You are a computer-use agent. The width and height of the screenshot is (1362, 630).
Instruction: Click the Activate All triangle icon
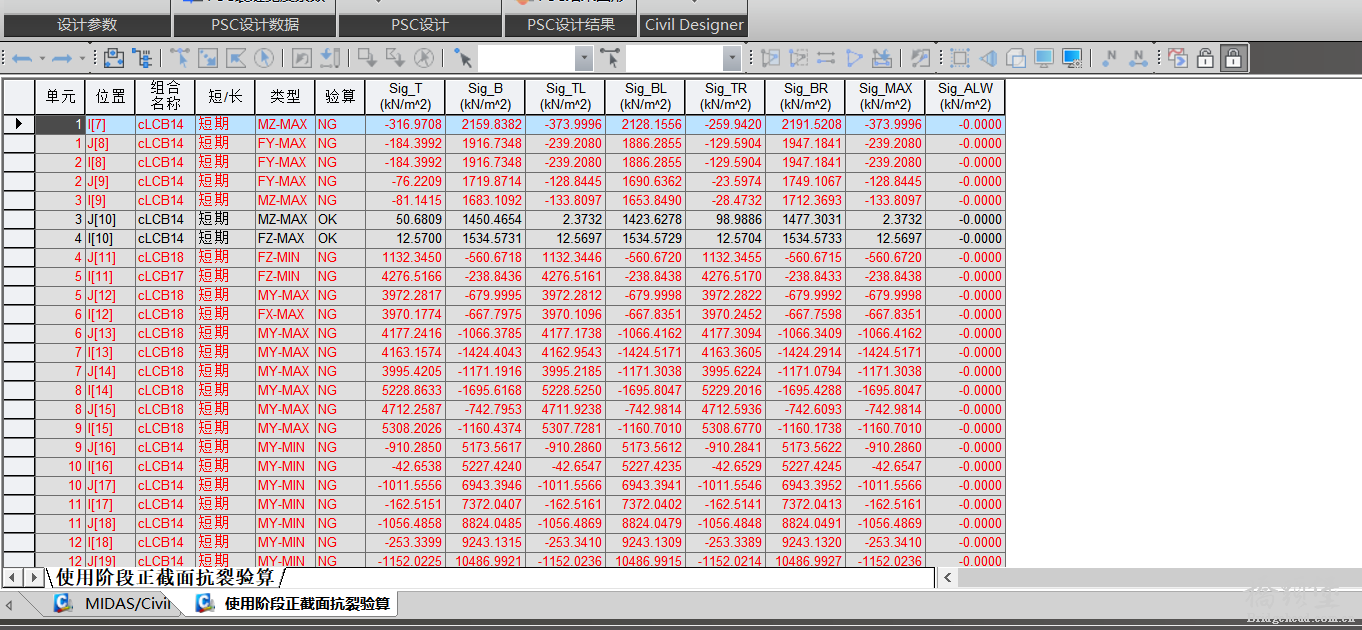(x=854, y=59)
